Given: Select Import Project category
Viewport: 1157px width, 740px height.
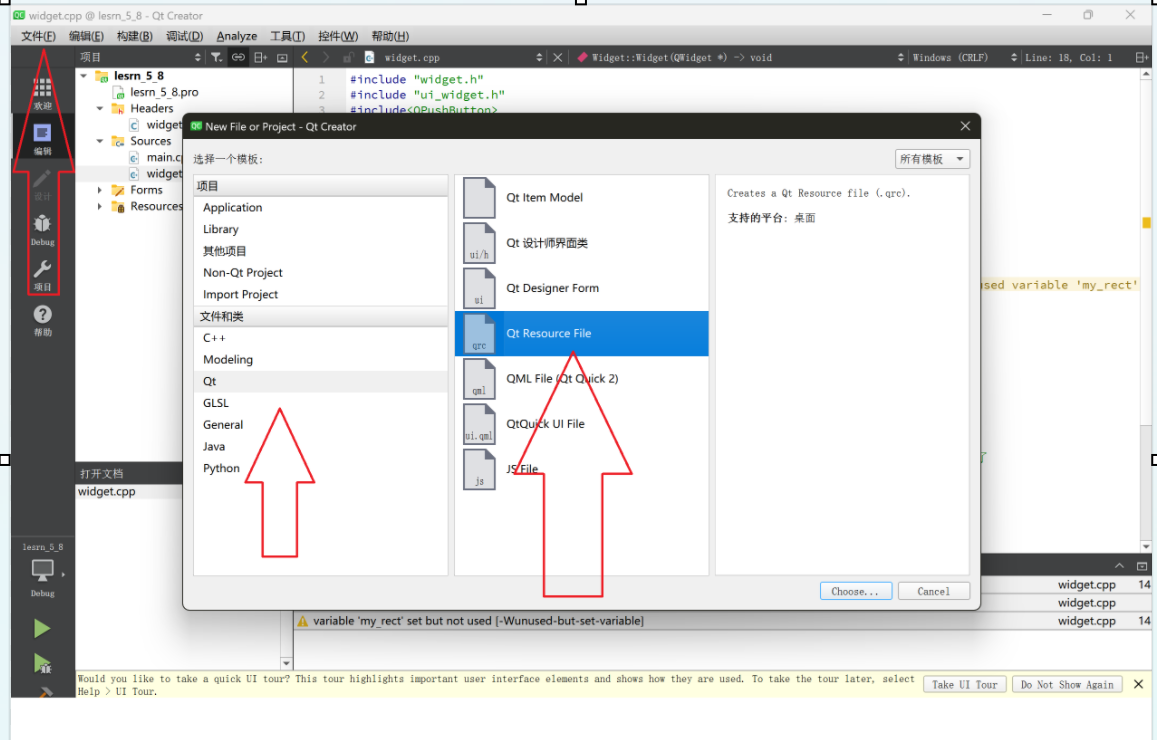Looking at the screenshot, I should (x=320, y=294).
